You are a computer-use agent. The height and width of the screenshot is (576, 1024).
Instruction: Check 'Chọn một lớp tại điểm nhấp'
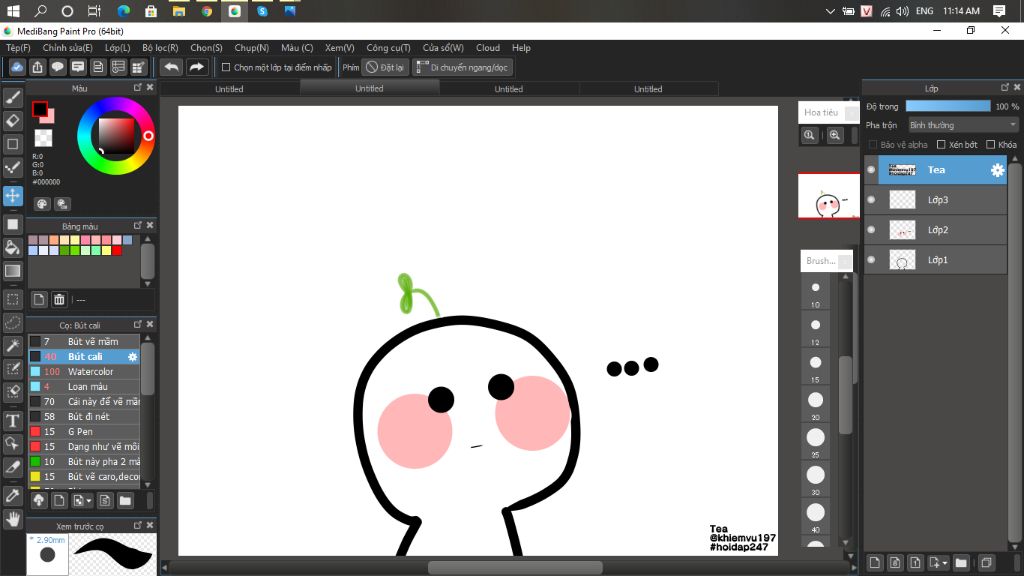[x=226, y=67]
